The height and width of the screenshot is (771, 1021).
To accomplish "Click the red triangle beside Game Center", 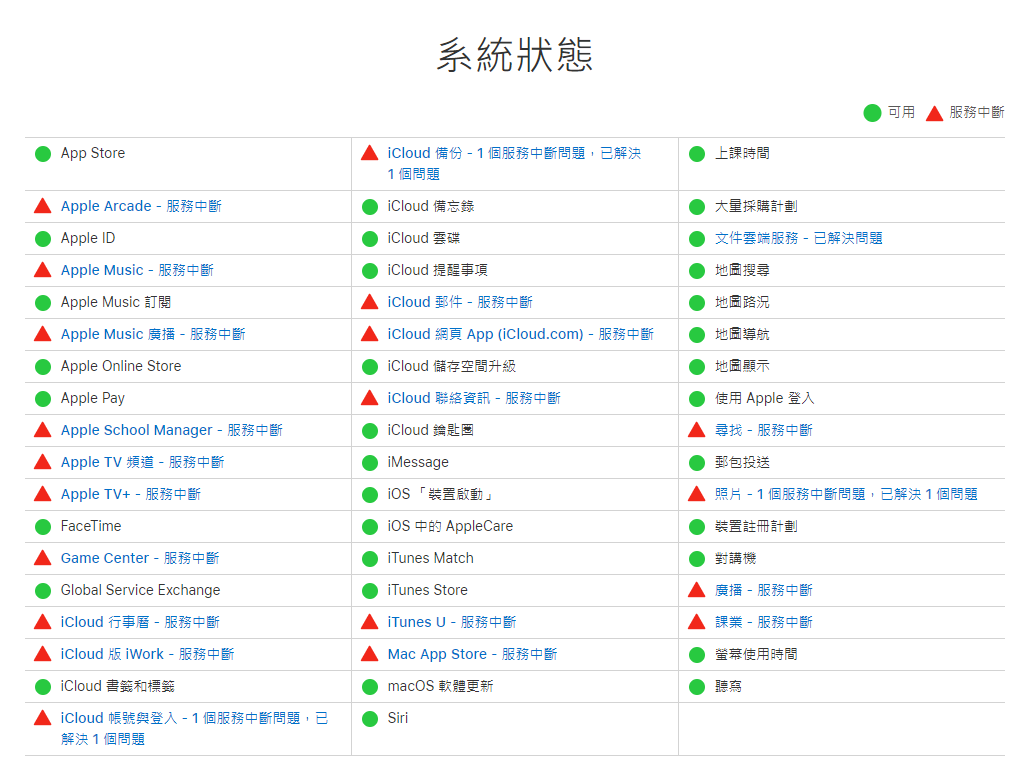I will coord(42,557).
